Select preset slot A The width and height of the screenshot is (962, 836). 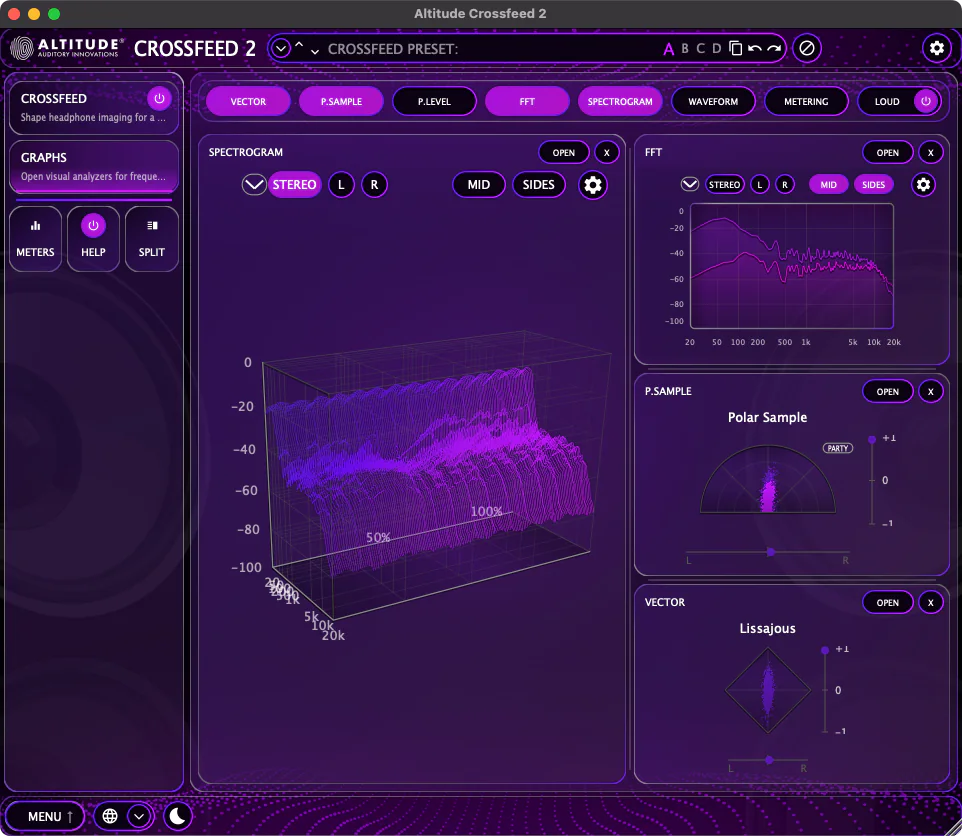pos(669,49)
